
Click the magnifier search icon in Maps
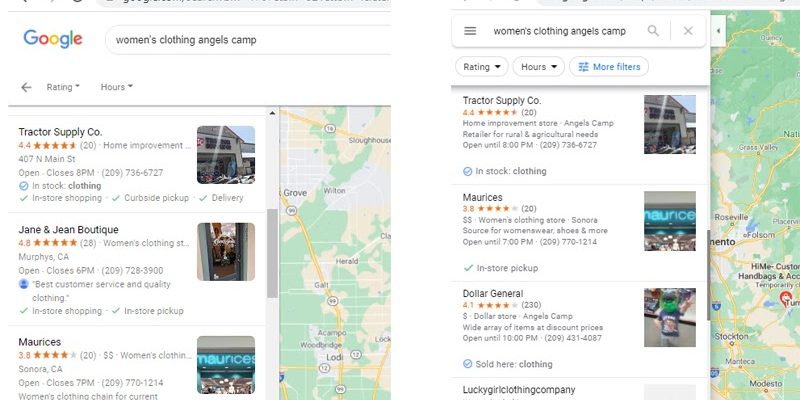(653, 31)
